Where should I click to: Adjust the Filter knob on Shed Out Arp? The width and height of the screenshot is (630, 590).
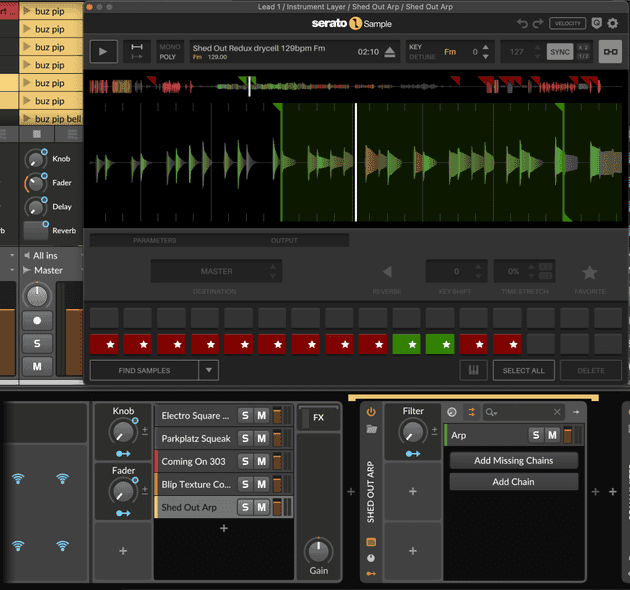click(x=413, y=432)
